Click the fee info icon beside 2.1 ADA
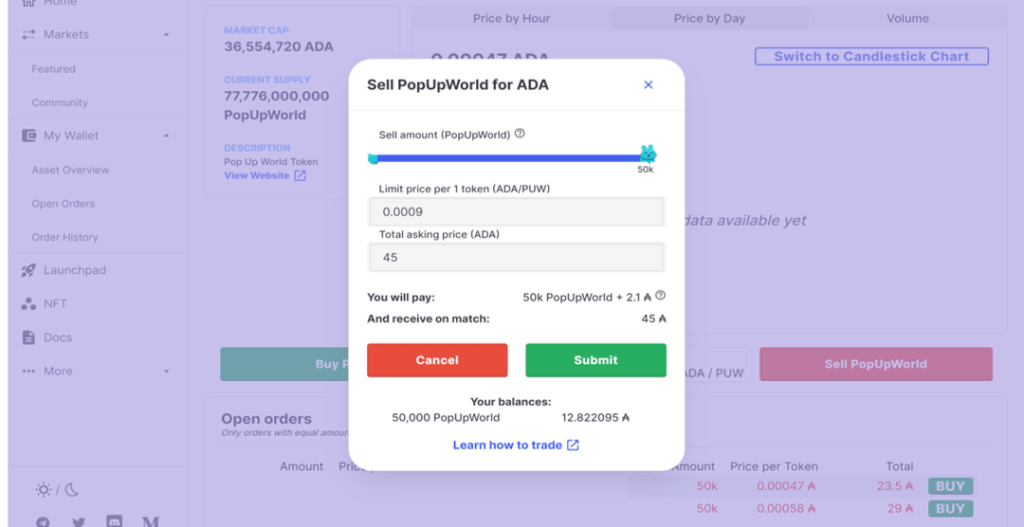The width and height of the screenshot is (1024, 527). [660, 296]
